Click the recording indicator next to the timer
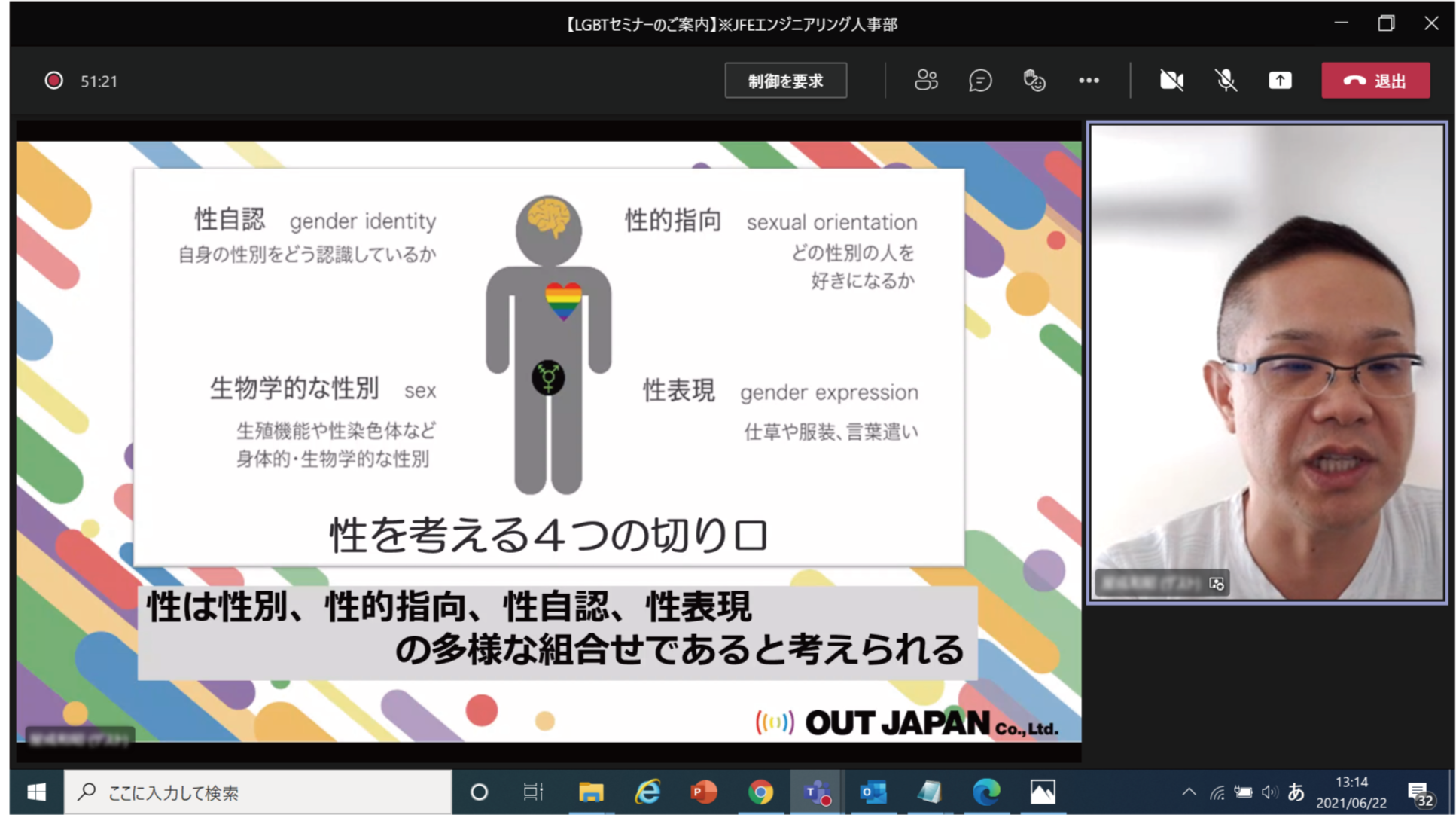 (x=53, y=81)
